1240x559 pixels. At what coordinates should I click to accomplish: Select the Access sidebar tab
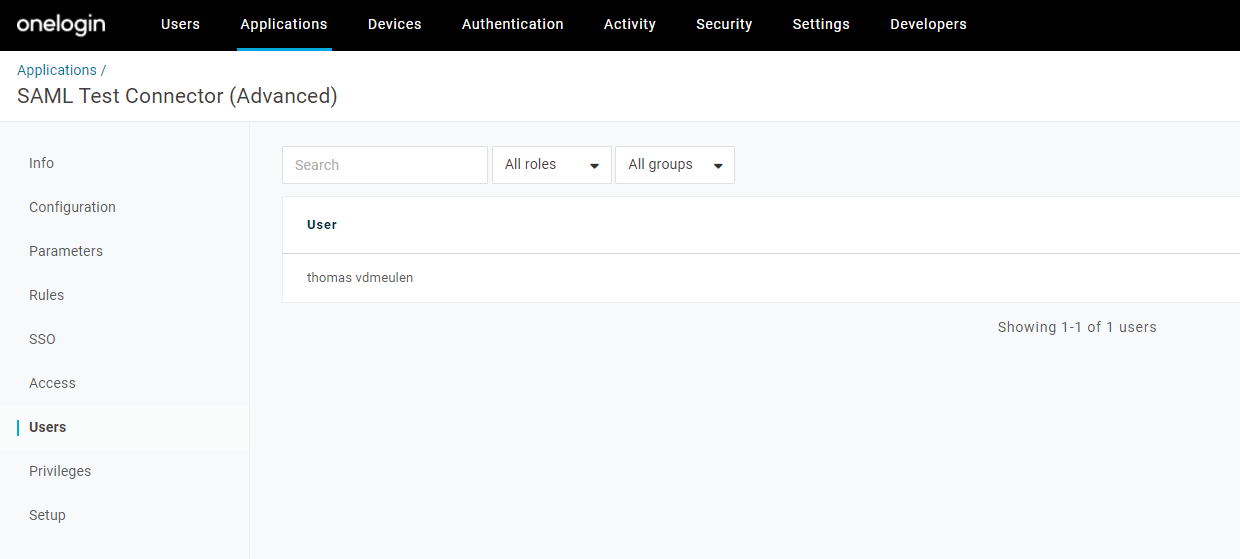coord(52,383)
